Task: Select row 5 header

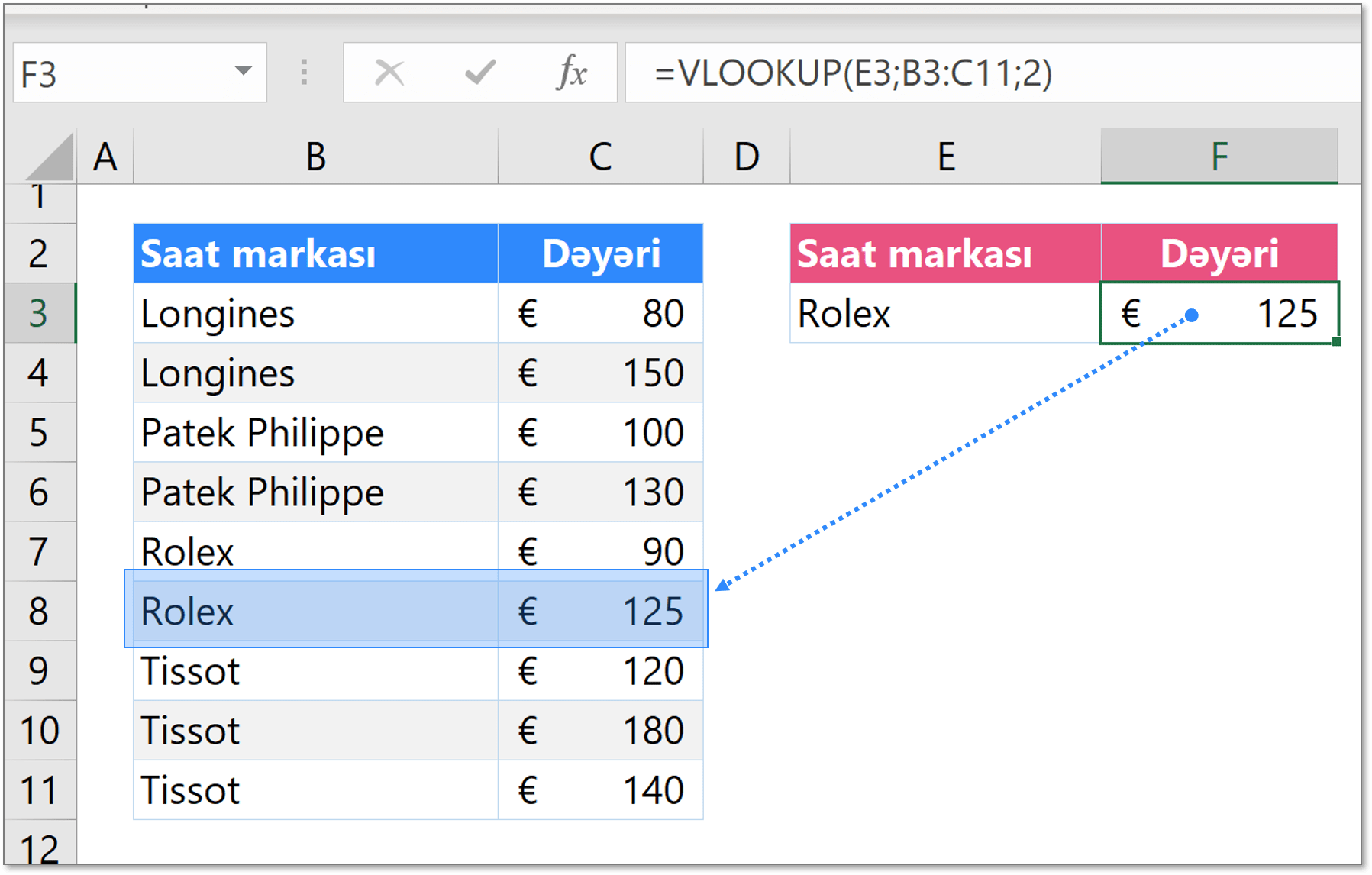Action: coord(40,432)
